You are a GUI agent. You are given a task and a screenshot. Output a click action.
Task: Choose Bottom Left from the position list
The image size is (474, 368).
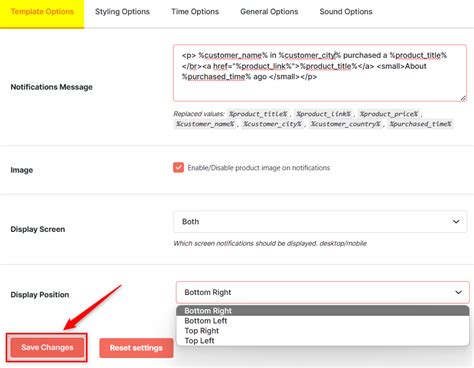coord(322,321)
